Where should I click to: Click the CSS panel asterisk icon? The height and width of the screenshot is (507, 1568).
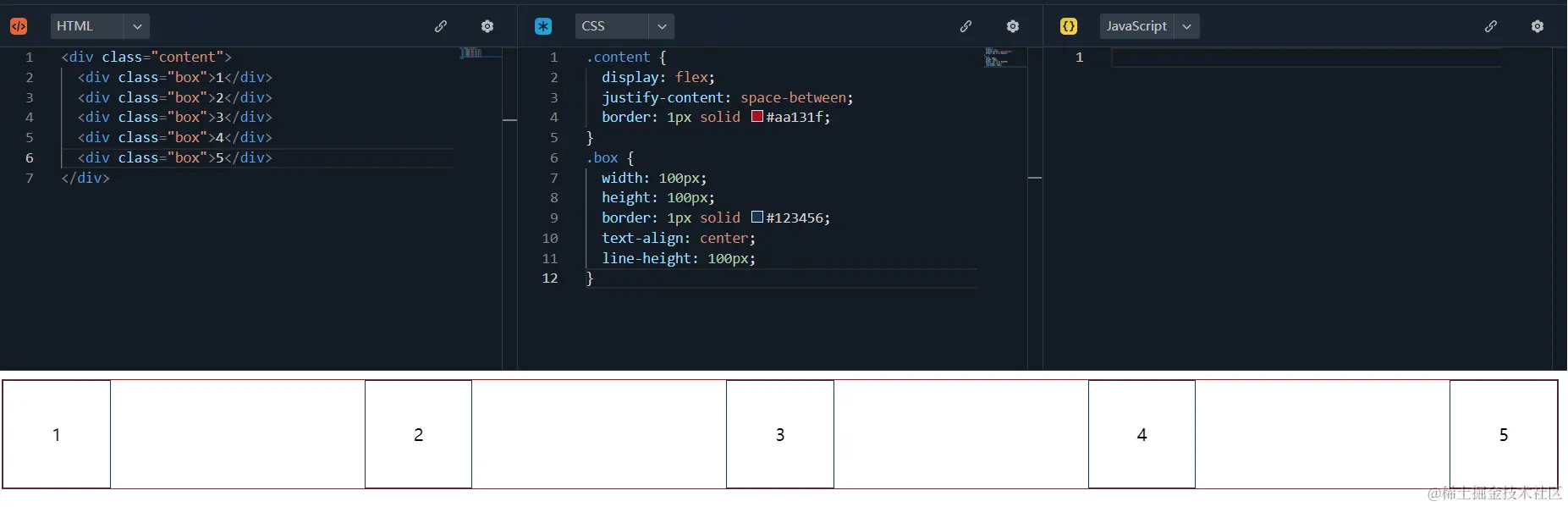[543, 26]
